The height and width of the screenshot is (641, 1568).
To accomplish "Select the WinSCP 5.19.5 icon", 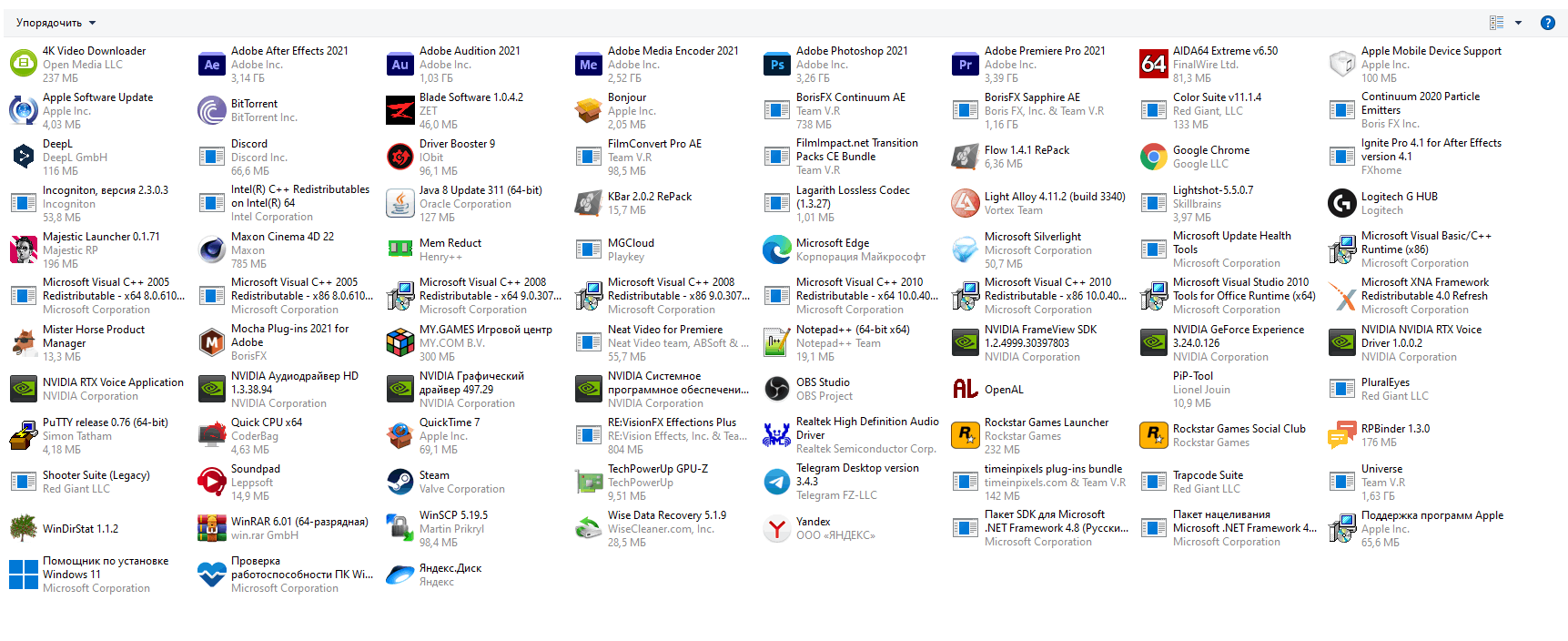I will pyautogui.click(x=400, y=528).
